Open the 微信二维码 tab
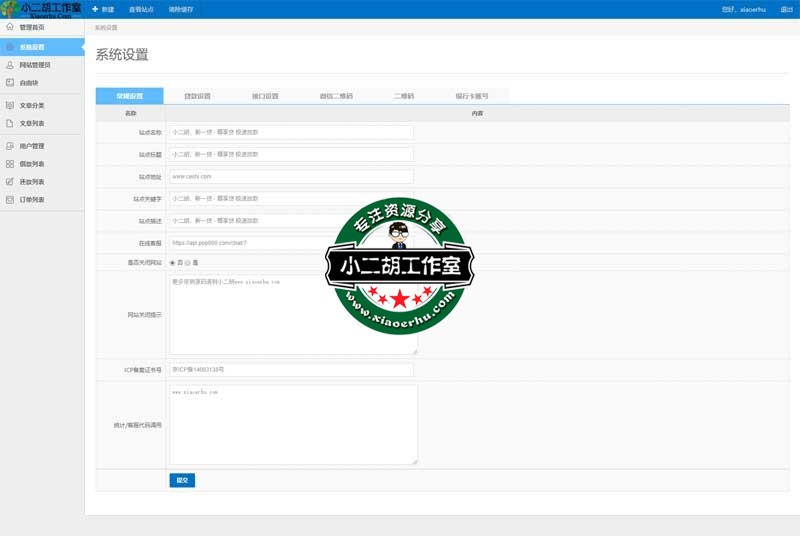Image resolution: width=800 pixels, height=536 pixels. pos(336,97)
